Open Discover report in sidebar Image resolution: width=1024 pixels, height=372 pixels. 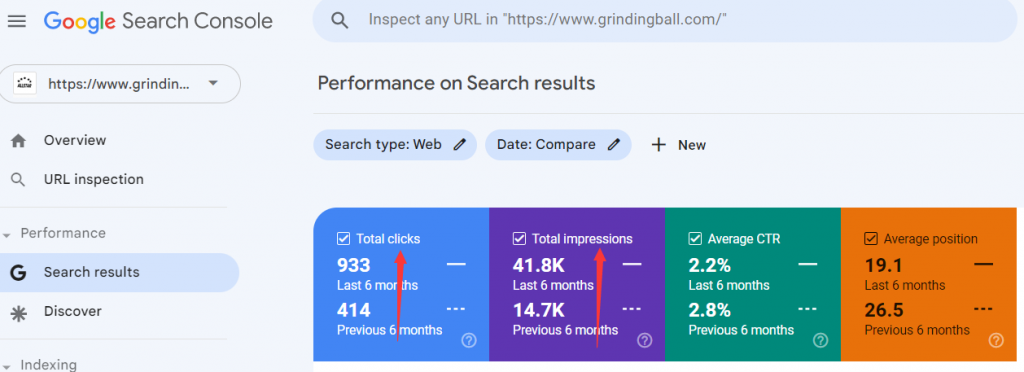click(x=72, y=311)
